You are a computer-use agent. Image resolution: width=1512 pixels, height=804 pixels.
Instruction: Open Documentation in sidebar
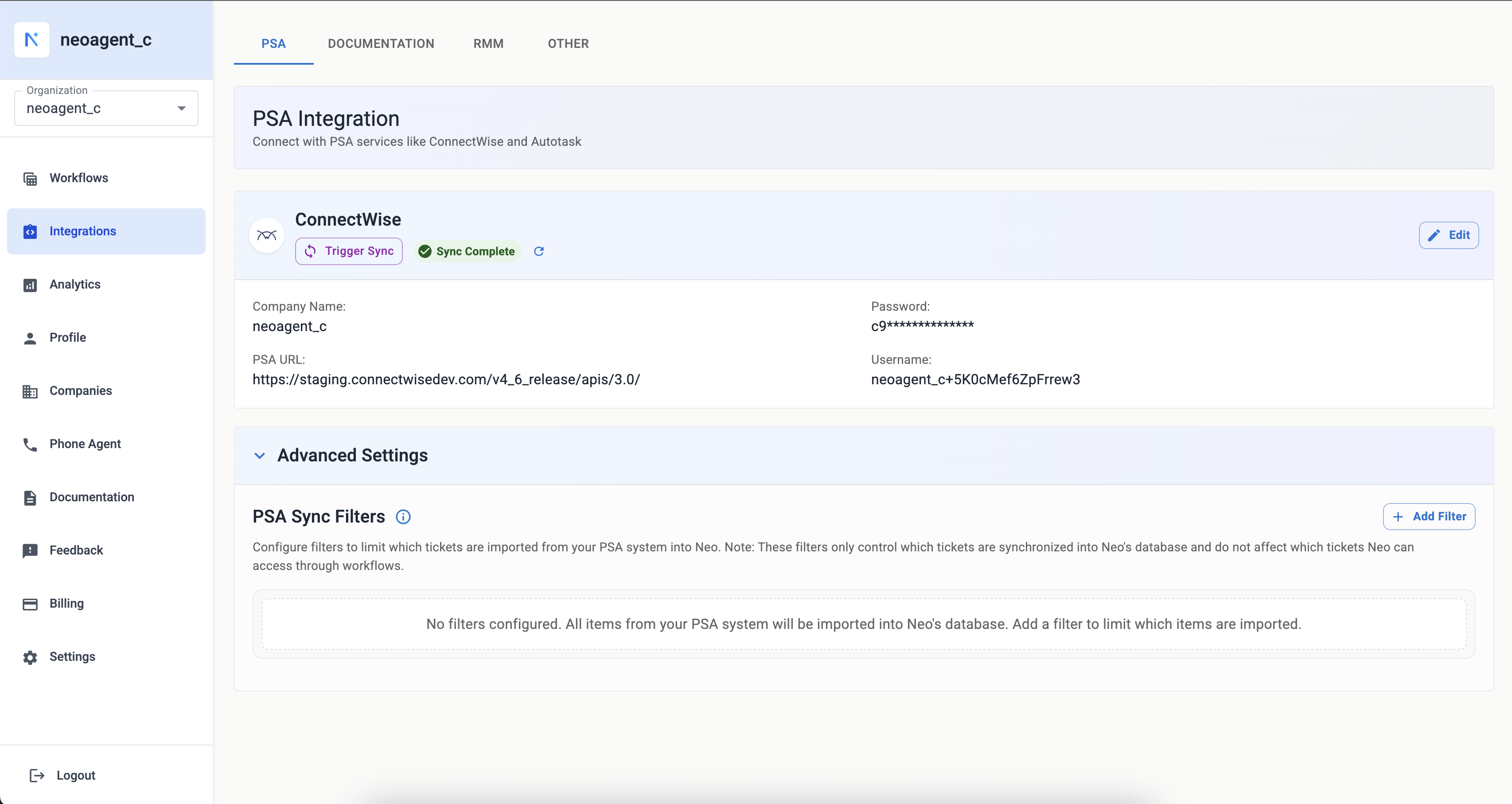click(106, 497)
